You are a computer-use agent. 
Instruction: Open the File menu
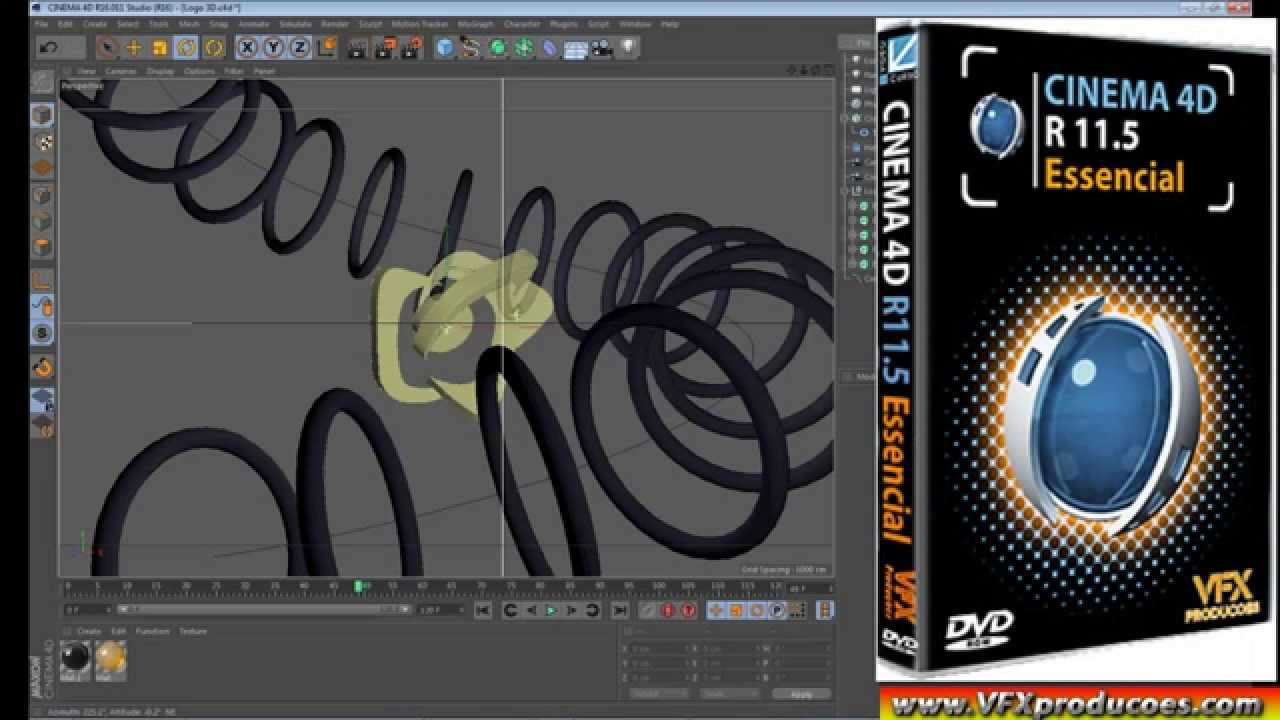pos(41,23)
